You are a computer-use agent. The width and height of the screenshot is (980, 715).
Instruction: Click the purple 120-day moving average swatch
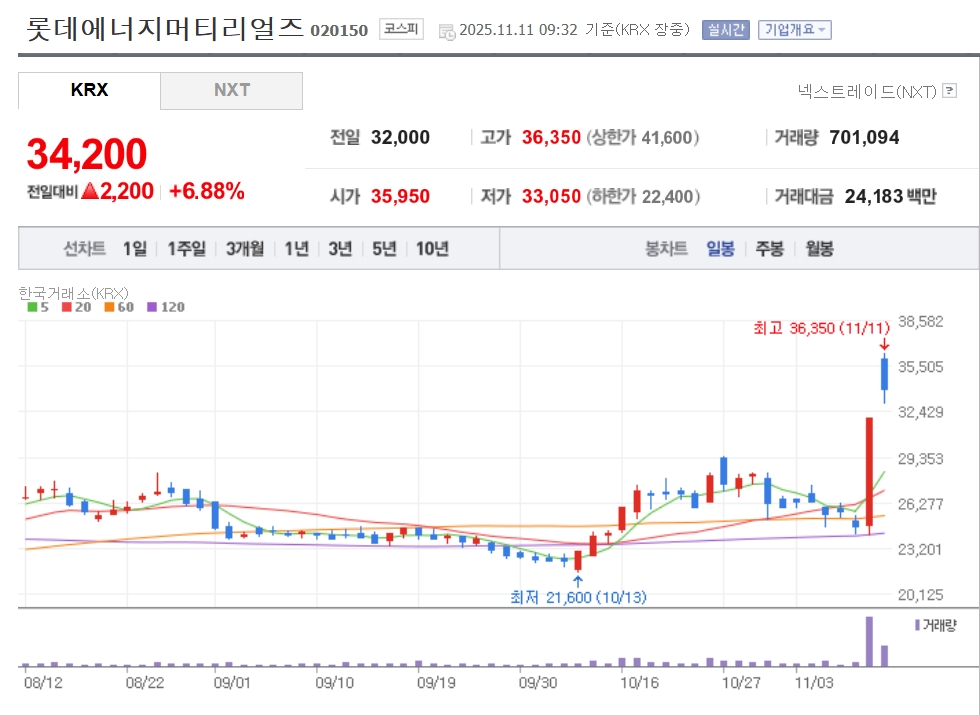coord(152,307)
